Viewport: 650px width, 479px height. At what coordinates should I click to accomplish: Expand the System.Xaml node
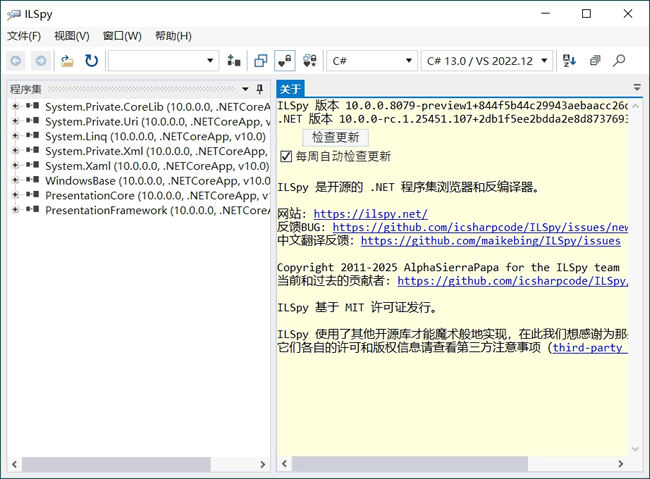[15, 165]
